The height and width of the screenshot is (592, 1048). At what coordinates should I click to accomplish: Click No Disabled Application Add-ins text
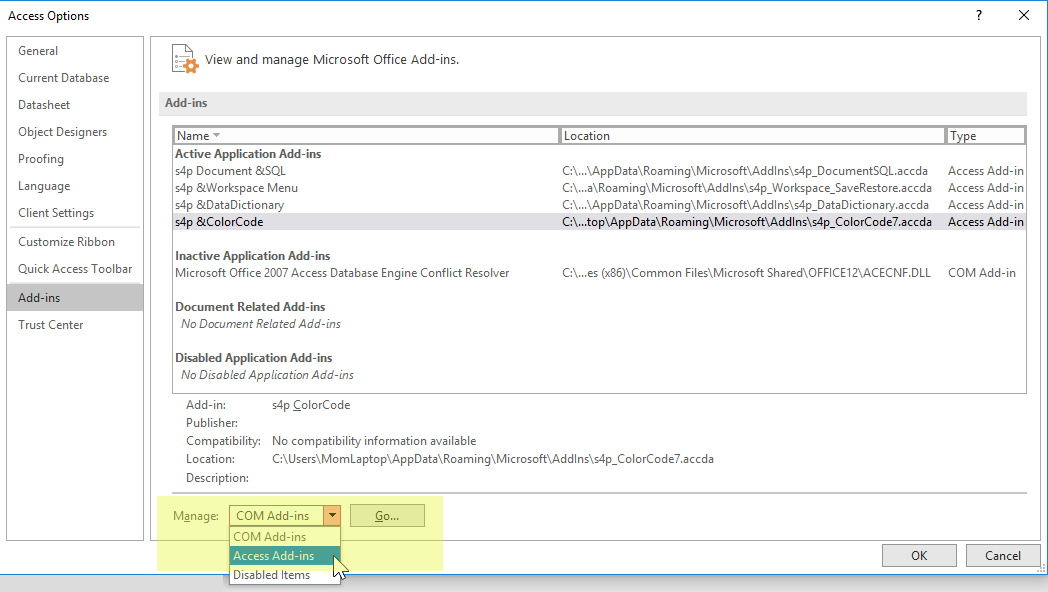tap(267, 375)
